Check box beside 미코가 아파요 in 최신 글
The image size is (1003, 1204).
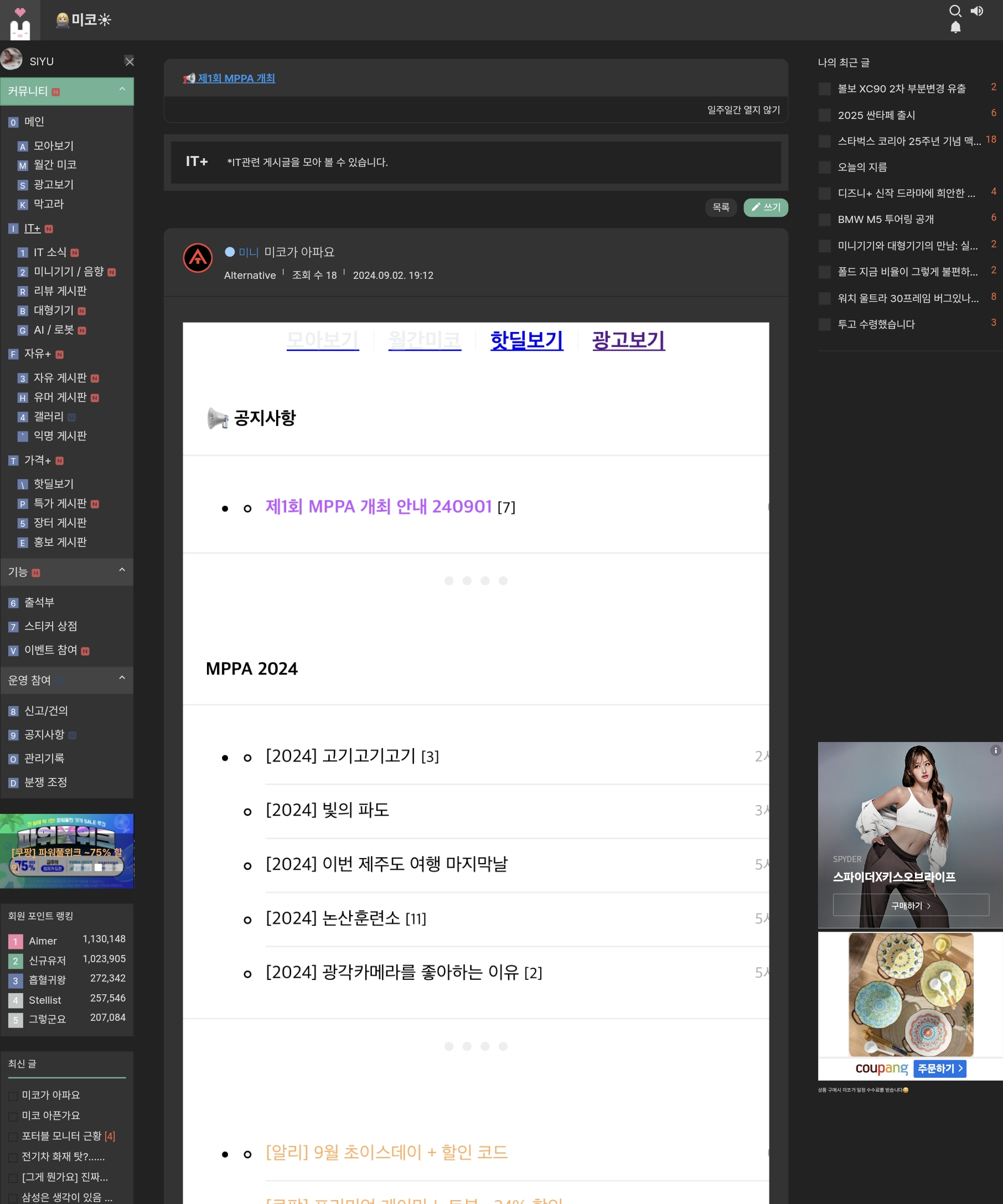pos(13,1096)
